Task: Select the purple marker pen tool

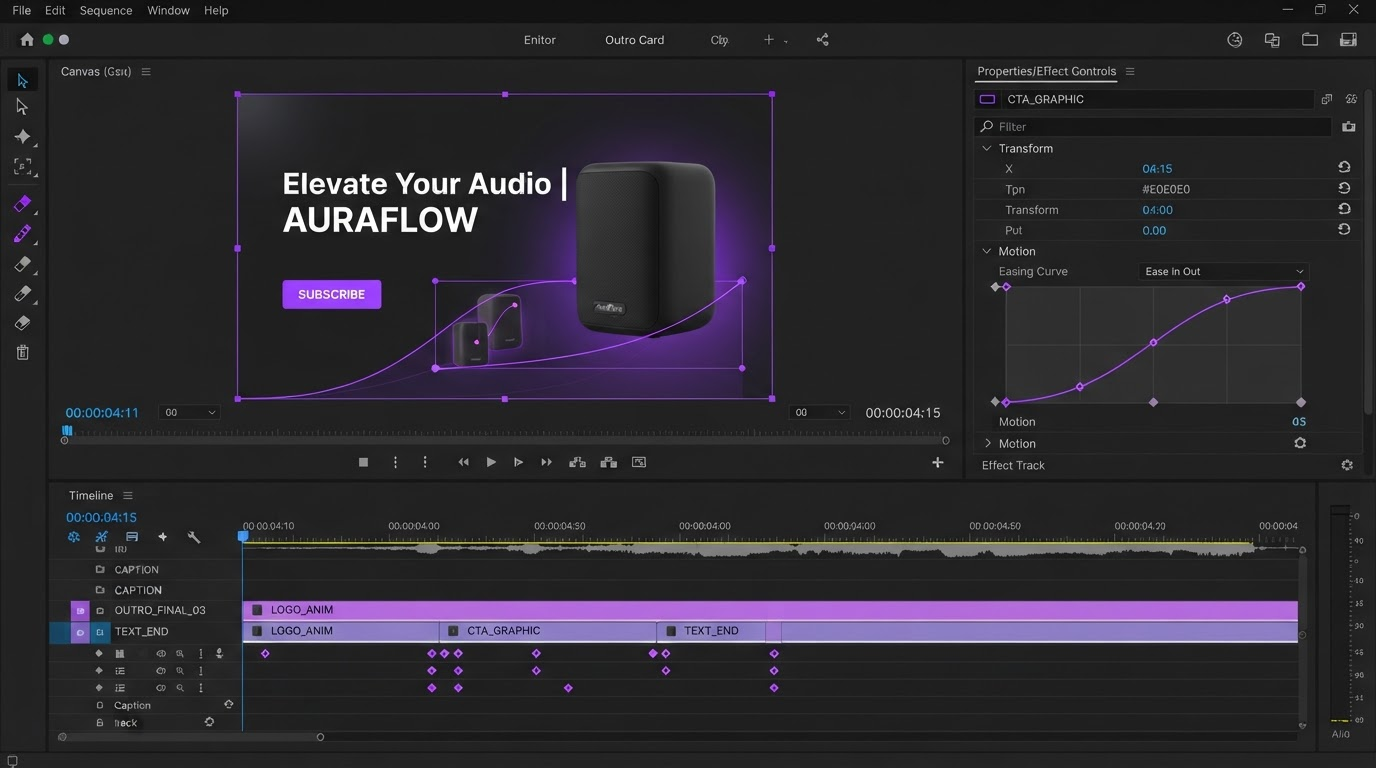Action: click(22, 234)
